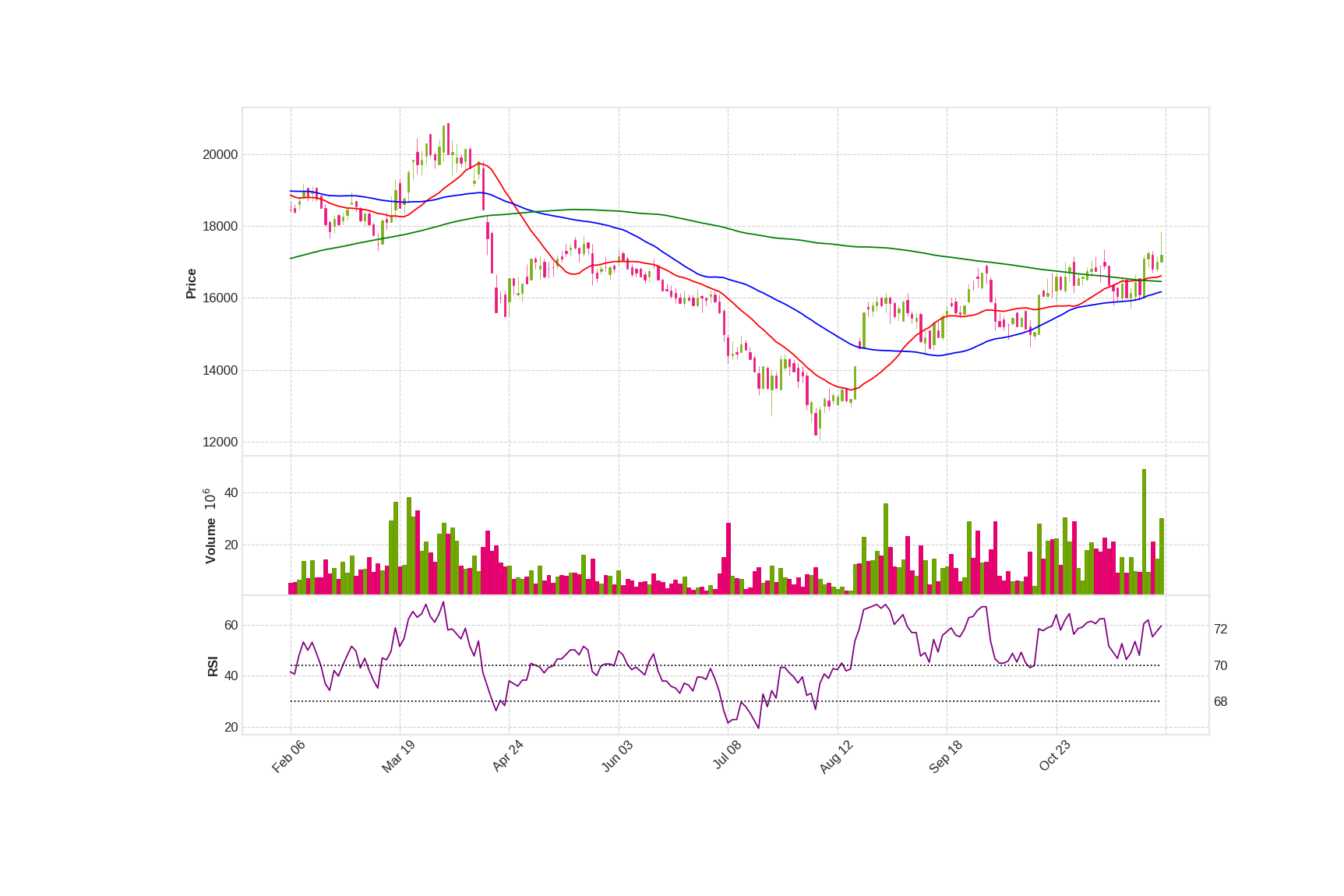Click the tallest green volume bar
Screen dimensions: 1344x896
pyautogui.click(x=1144, y=531)
